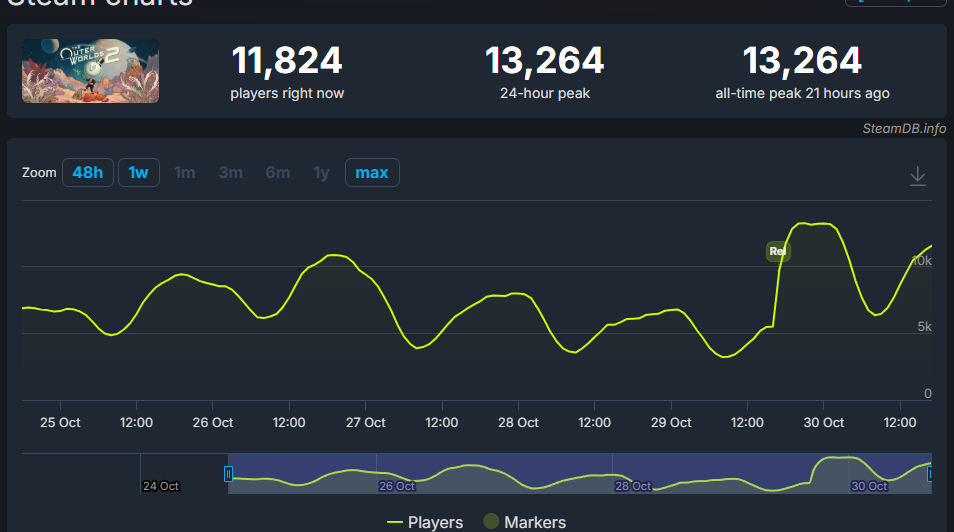954x532 pixels.
Task: Click the 24 Oct label in navigator
Action: [x=161, y=486]
